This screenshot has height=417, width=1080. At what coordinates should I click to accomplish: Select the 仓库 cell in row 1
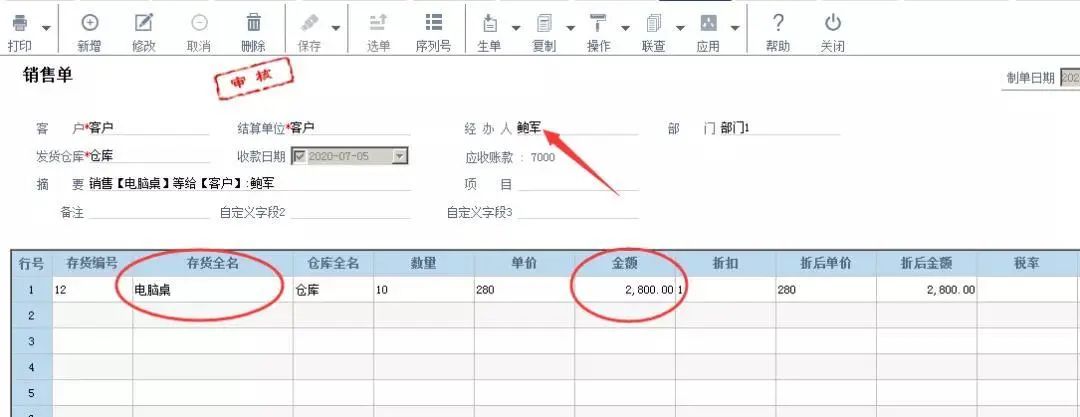click(x=333, y=289)
